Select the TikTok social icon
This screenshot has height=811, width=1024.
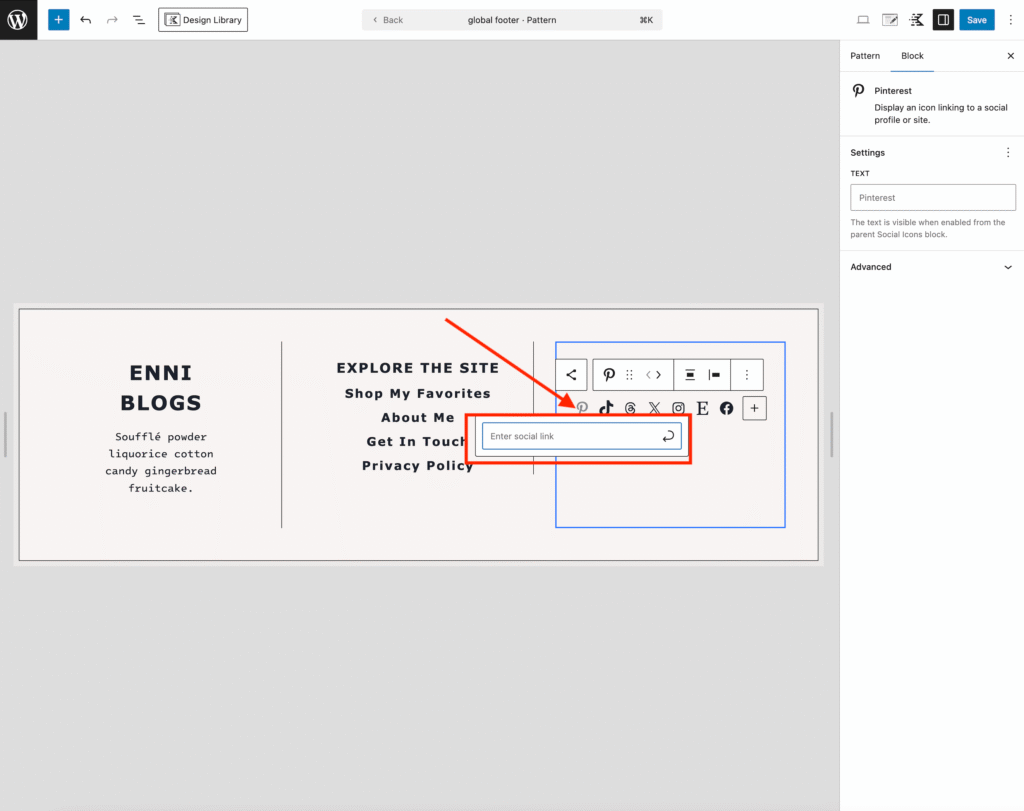(x=606, y=408)
